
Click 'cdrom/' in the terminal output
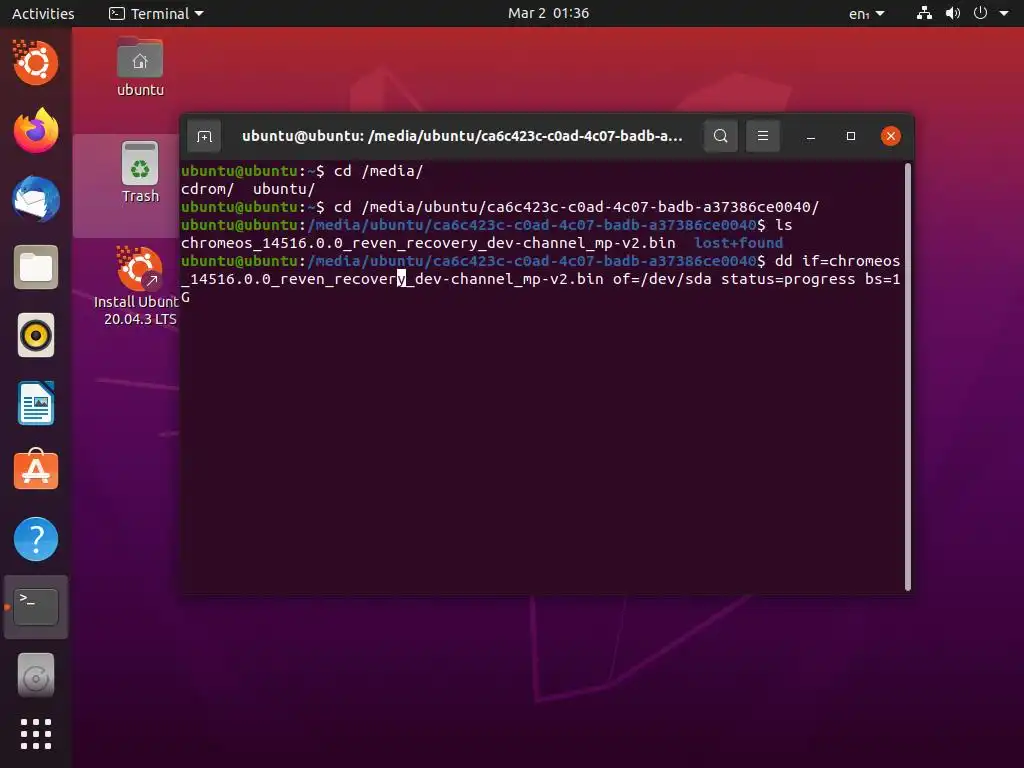[207, 189]
